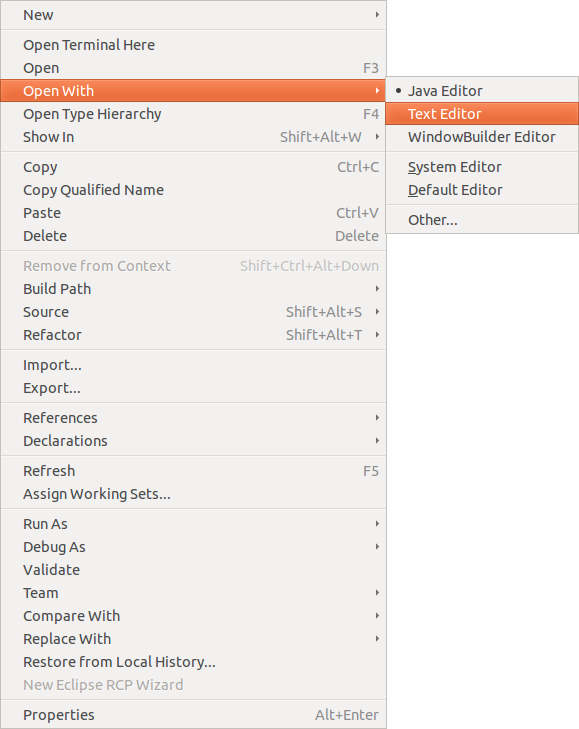Choose Default Editor entry

pyautogui.click(x=482, y=190)
